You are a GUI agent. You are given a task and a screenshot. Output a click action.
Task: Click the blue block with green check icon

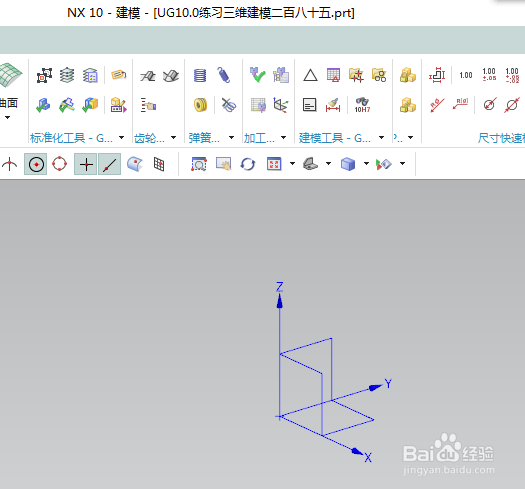44,105
